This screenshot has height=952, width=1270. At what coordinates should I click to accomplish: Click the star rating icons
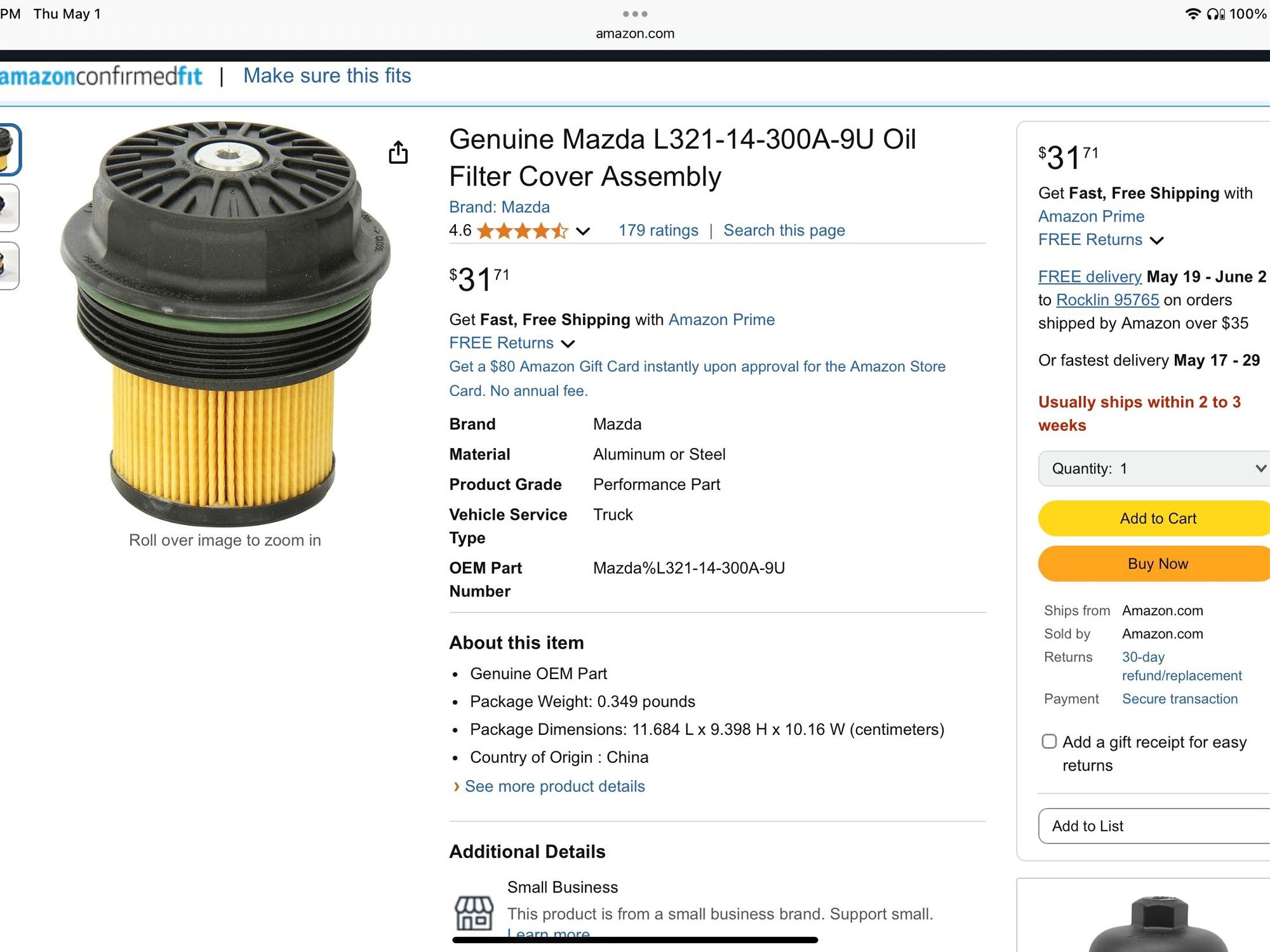tap(522, 230)
